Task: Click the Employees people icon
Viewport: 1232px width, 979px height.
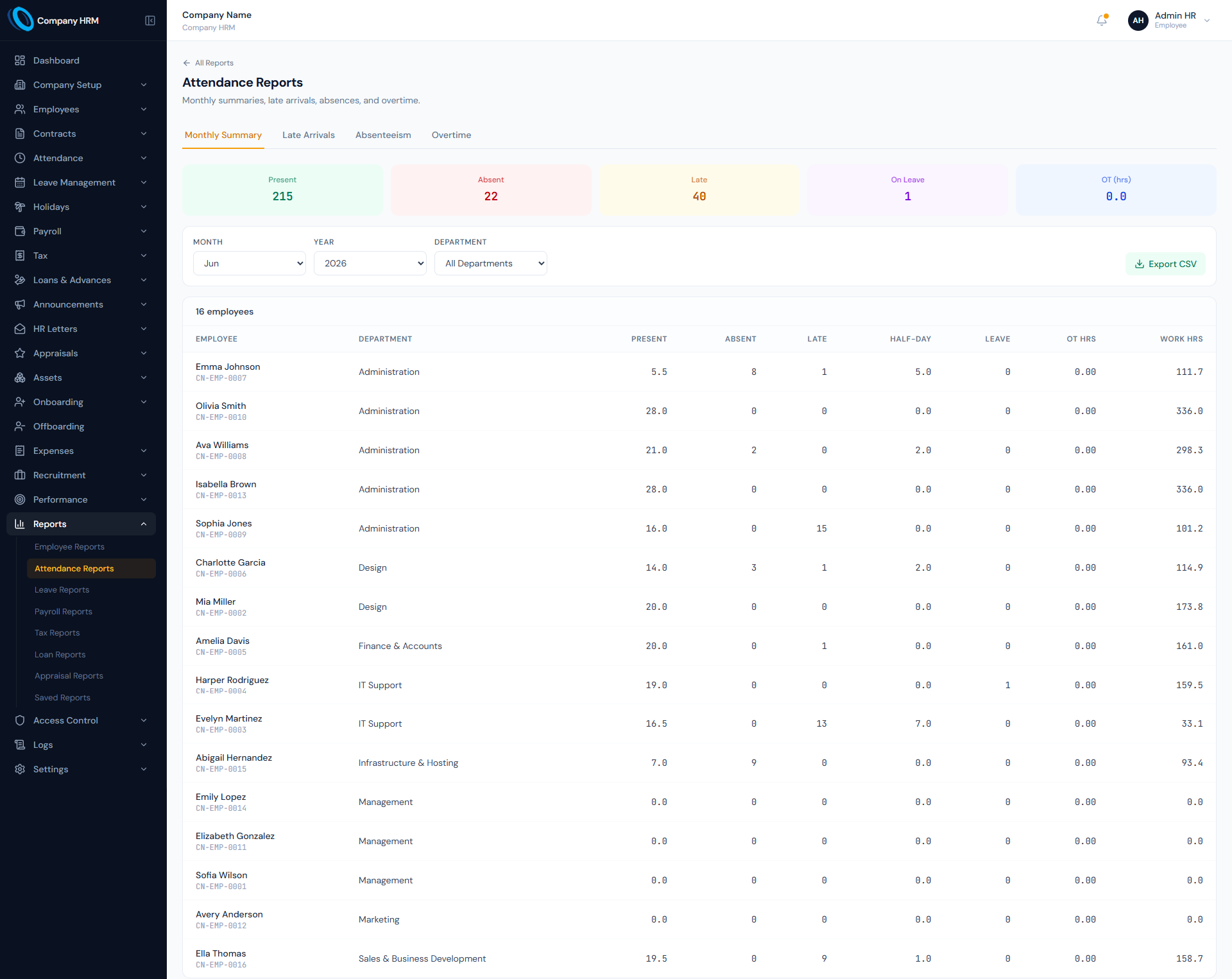Action: click(20, 109)
